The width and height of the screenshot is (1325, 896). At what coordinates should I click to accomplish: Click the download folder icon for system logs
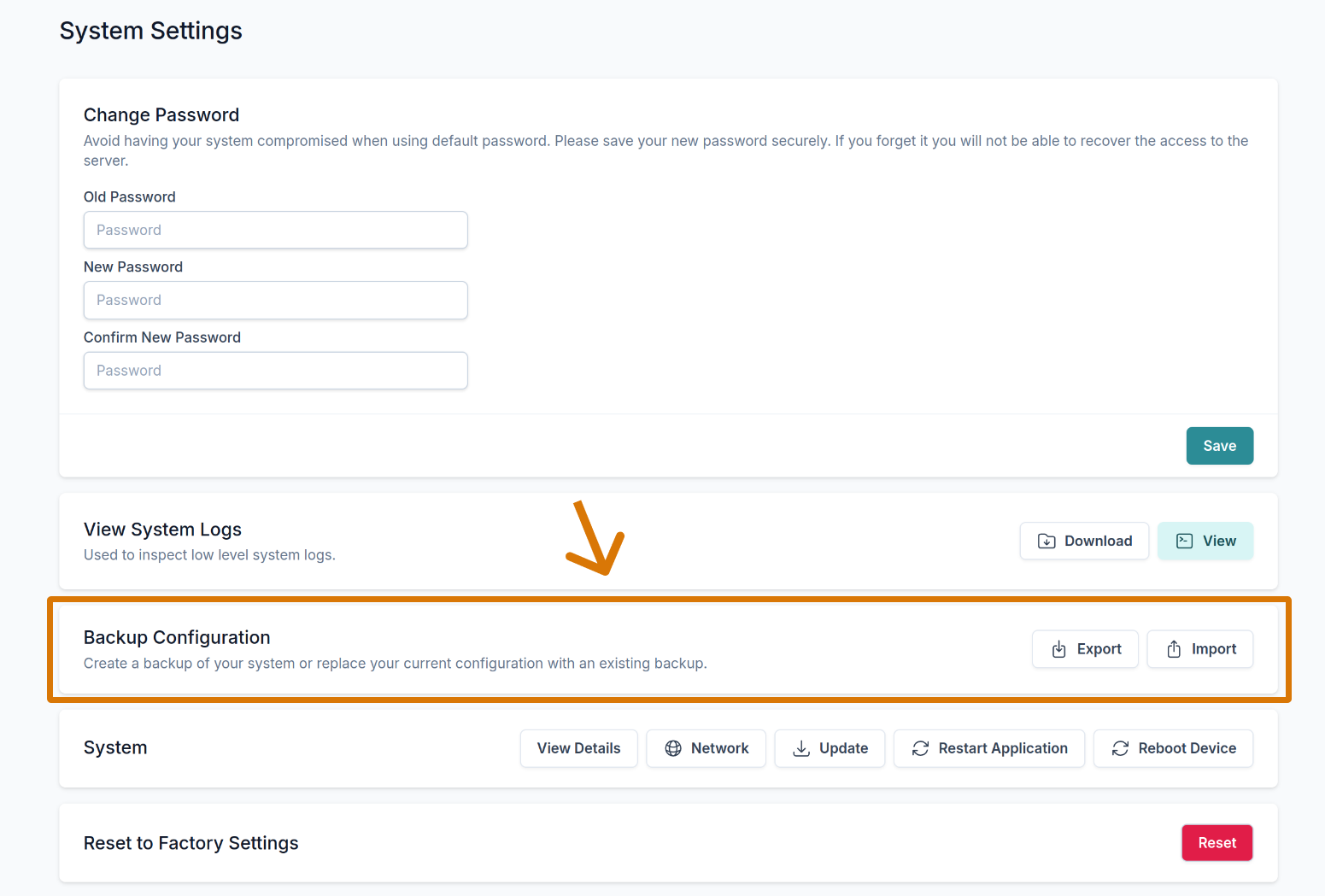click(x=1046, y=541)
